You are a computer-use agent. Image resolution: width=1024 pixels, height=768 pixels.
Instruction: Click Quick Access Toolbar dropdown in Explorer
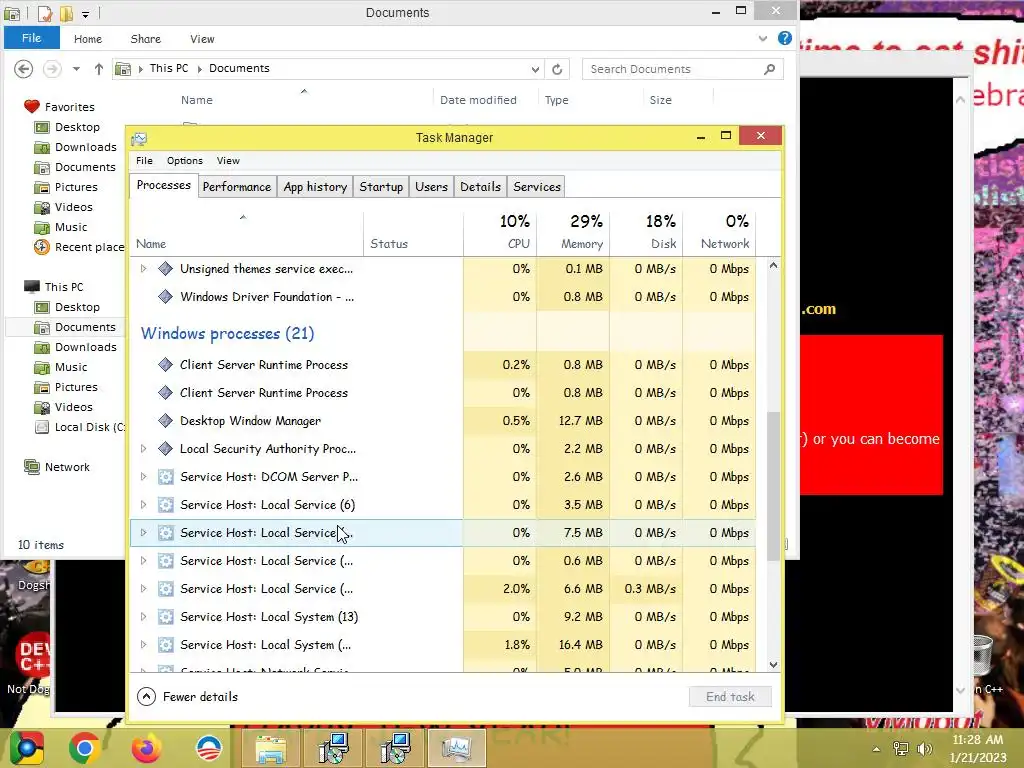pos(86,14)
